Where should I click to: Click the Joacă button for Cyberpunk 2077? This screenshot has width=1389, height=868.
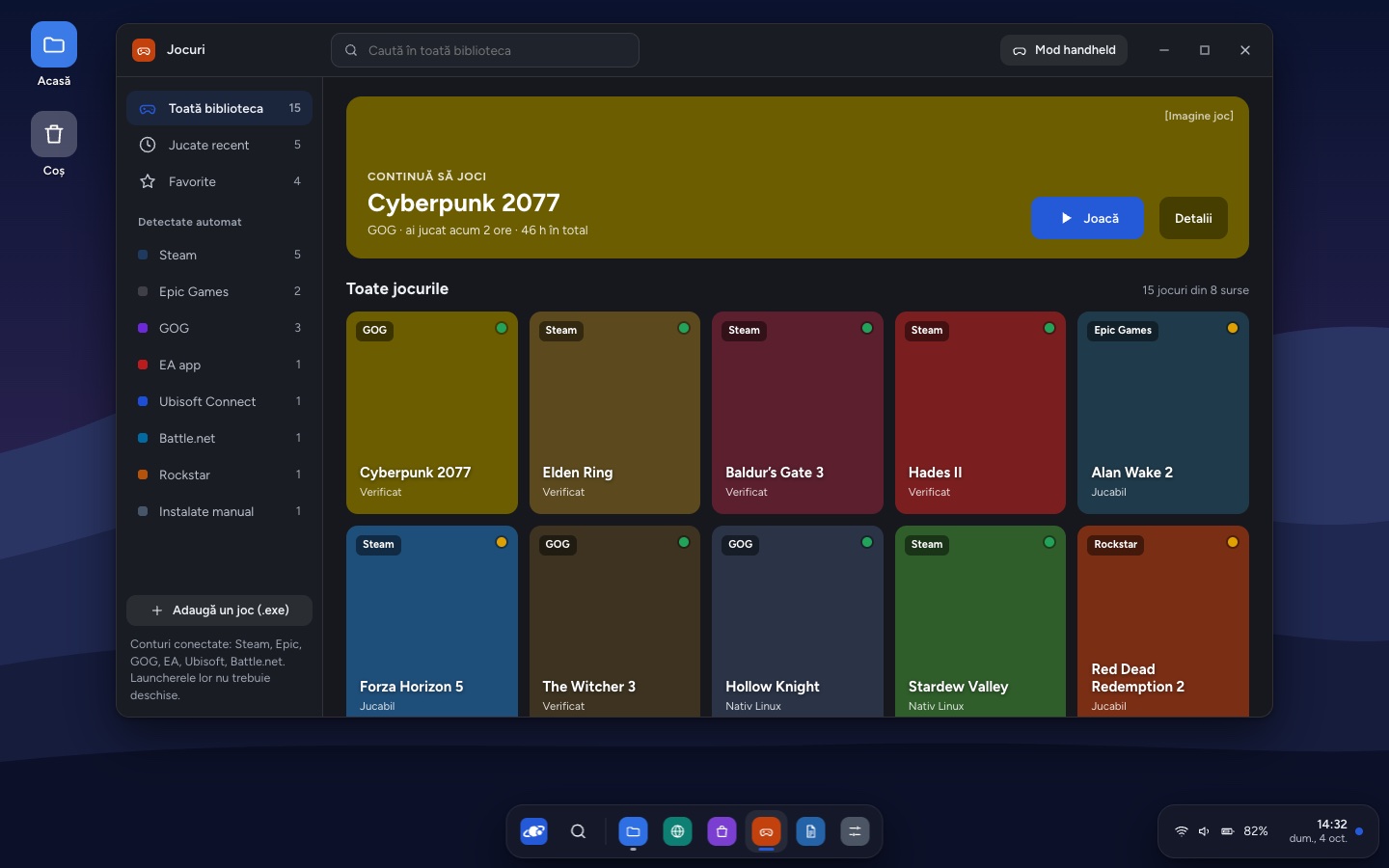click(1087, 218)
